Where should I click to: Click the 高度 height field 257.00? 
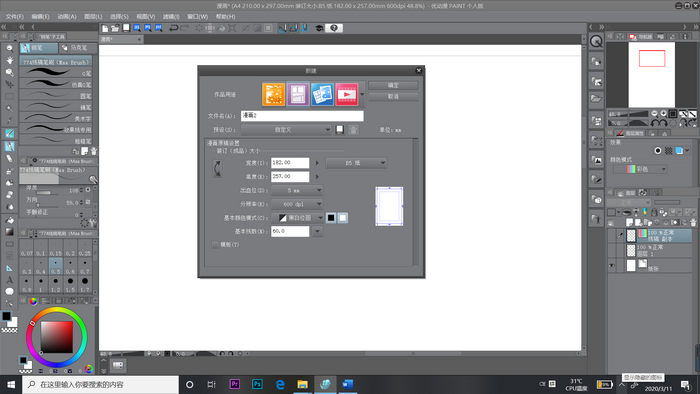[290, 177]
